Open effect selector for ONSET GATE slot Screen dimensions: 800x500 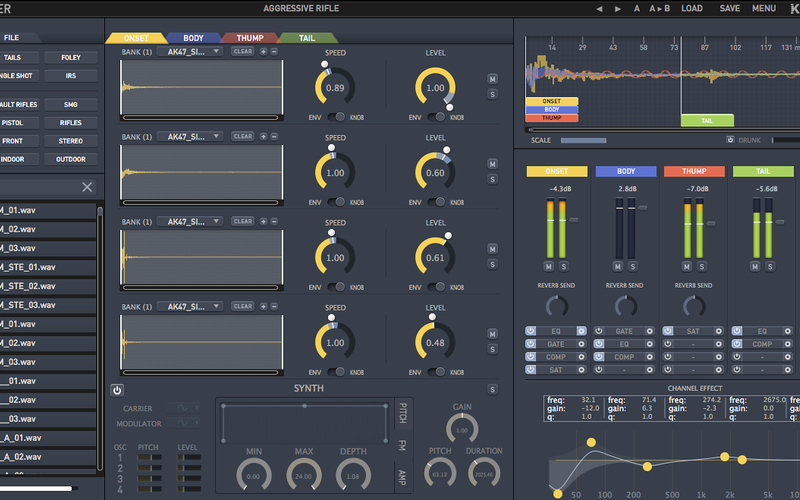point(581,344)
